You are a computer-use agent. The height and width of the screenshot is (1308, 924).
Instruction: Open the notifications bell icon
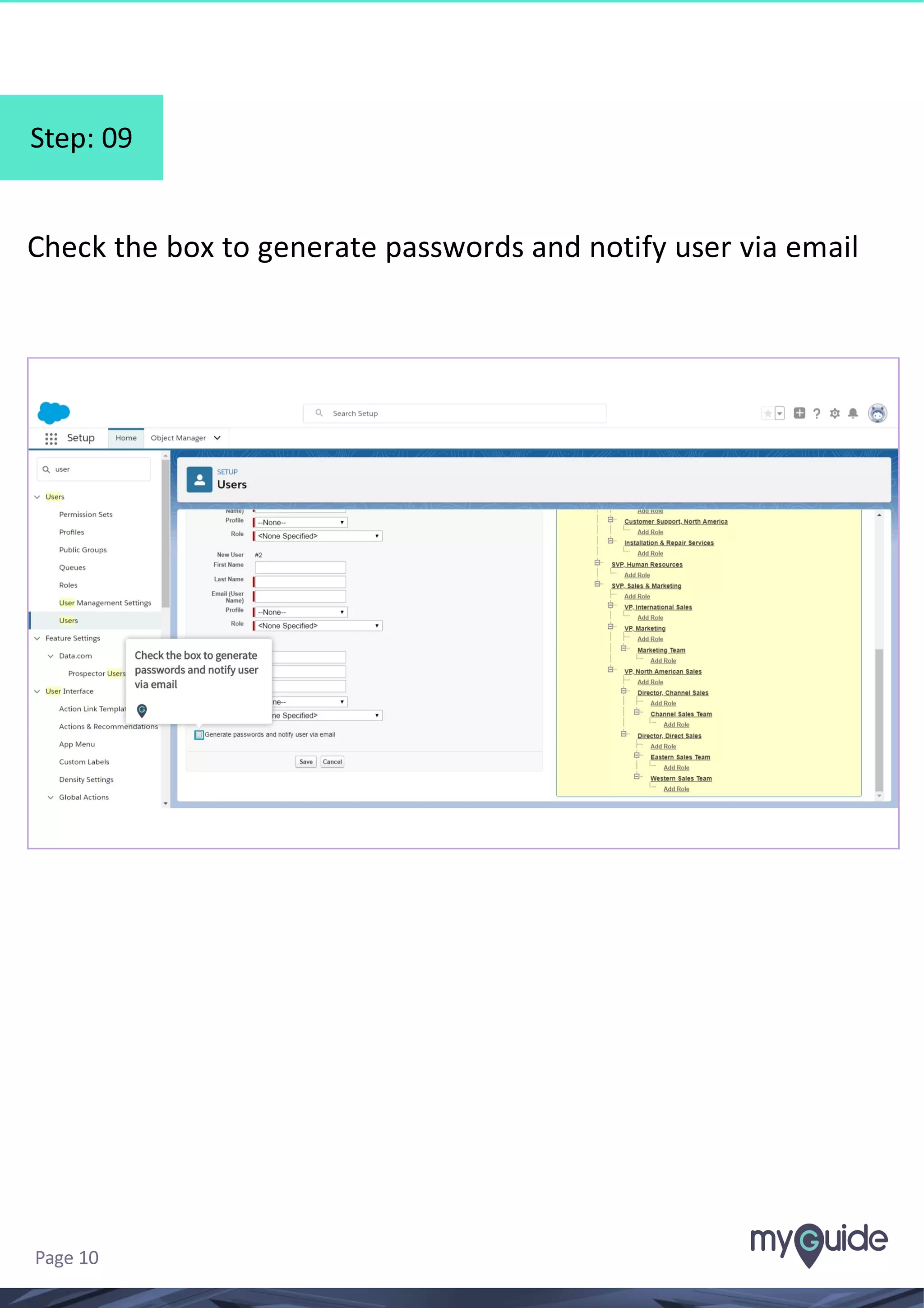tap(853, 413)
